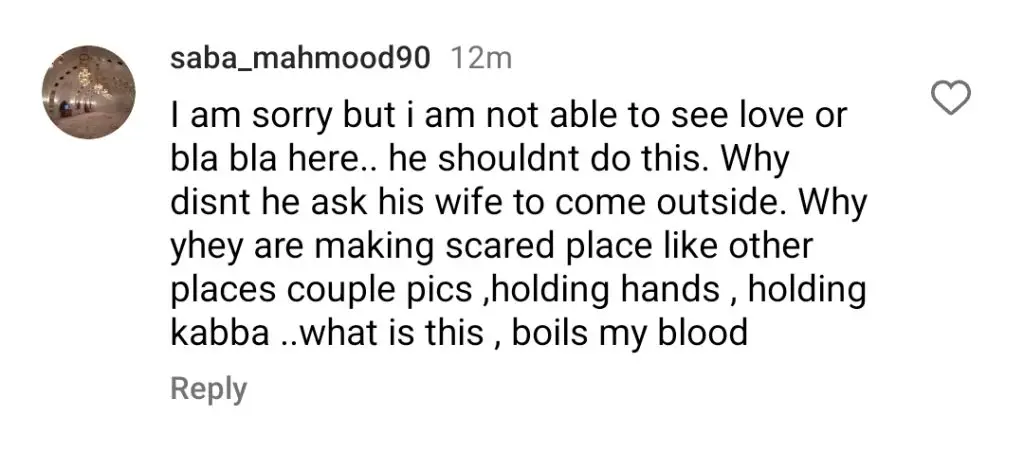Tap the phrase "boils my blood"
This screenshot has height=471, width=1024.
point(630,334)
